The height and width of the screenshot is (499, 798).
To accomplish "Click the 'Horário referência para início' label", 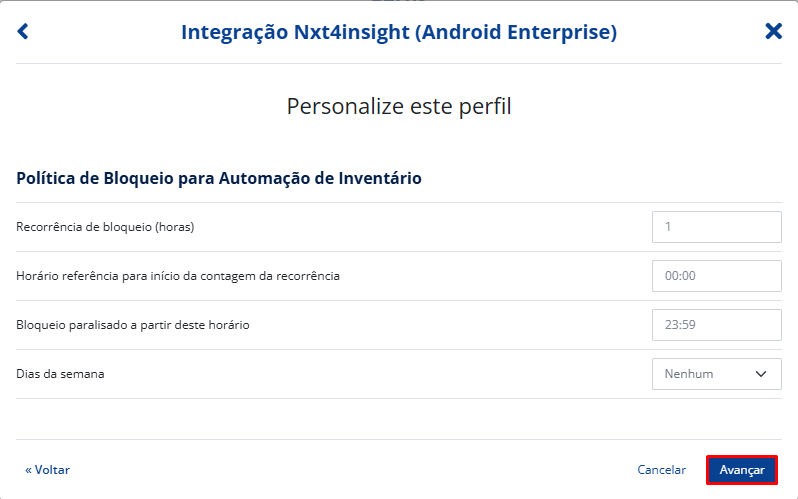I will 178,276.
